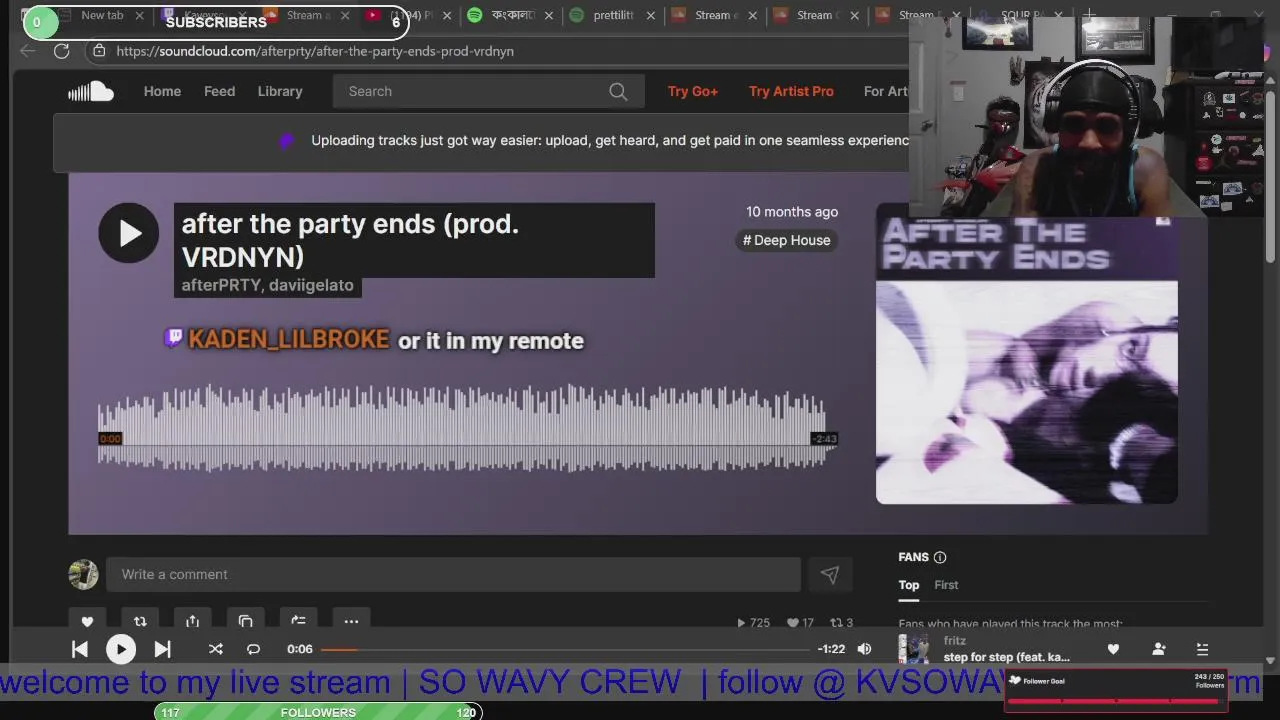Click the 17 likes count

coord(800,623)
